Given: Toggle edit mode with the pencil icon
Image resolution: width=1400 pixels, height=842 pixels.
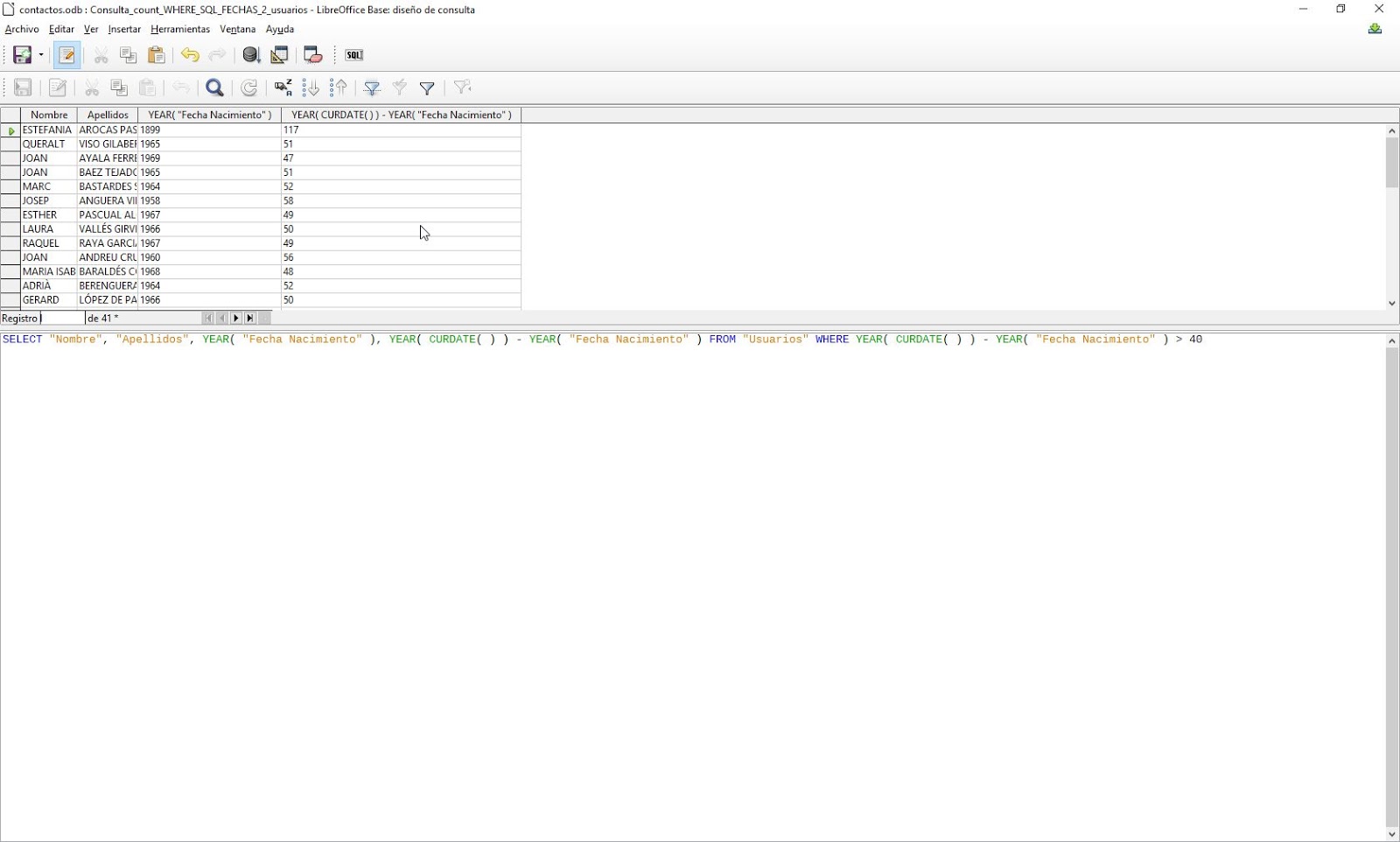Looking at the screenshot, I should (x=67, y=54).
